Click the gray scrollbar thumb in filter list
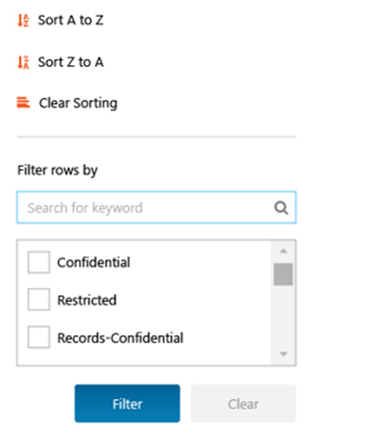 coord(283,274)
